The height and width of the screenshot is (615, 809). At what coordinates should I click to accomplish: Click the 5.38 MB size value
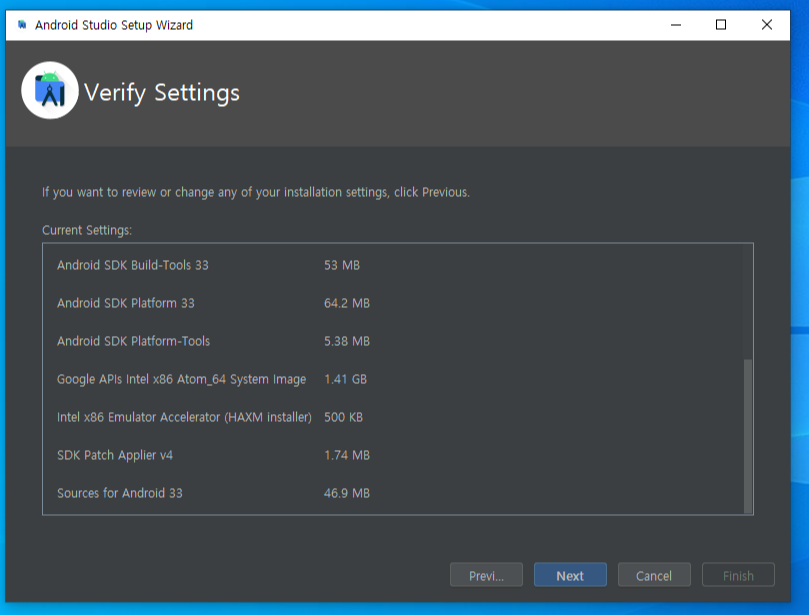[x=347, y=341]
